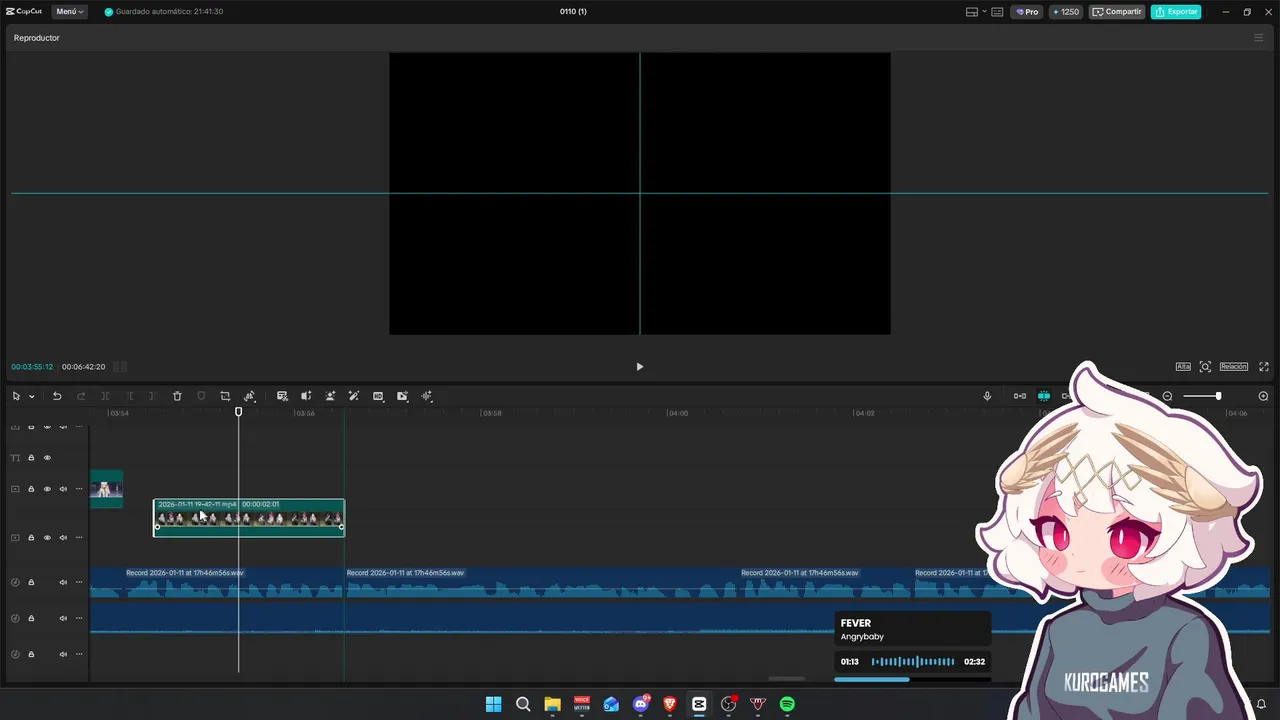Open the 1250 credits counter

[1066, 12]
